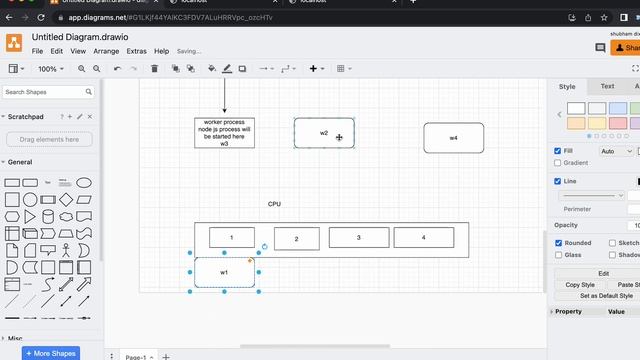Add to Scratchpad with plus icon

click(x=70, y=117)
